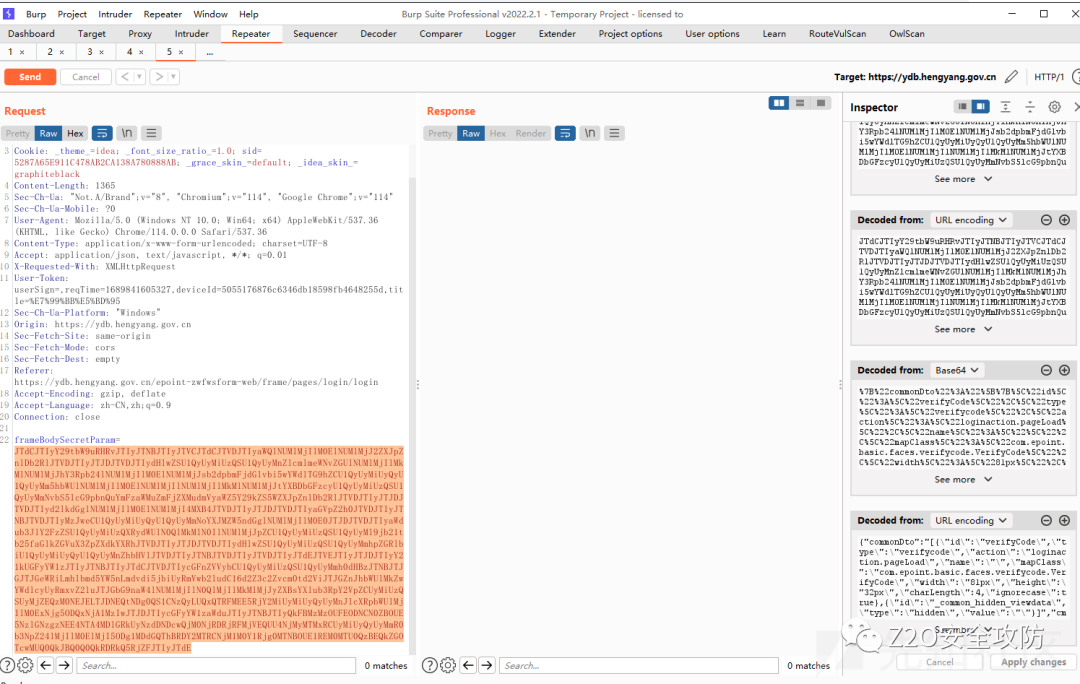
Task: Edit the target with pencil icon
Action: click(1011, 77)
